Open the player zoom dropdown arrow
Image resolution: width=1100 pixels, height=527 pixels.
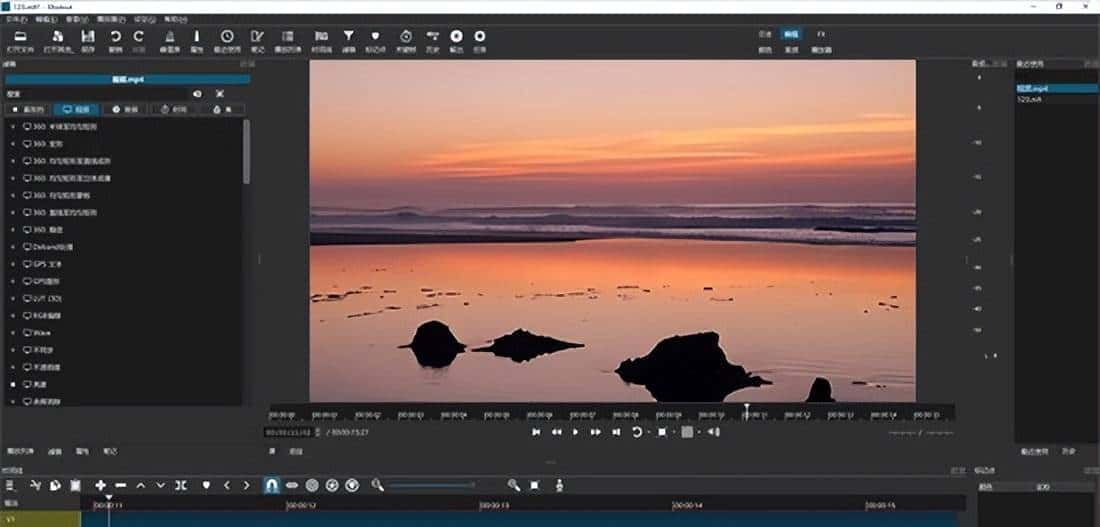pos(674,432)
